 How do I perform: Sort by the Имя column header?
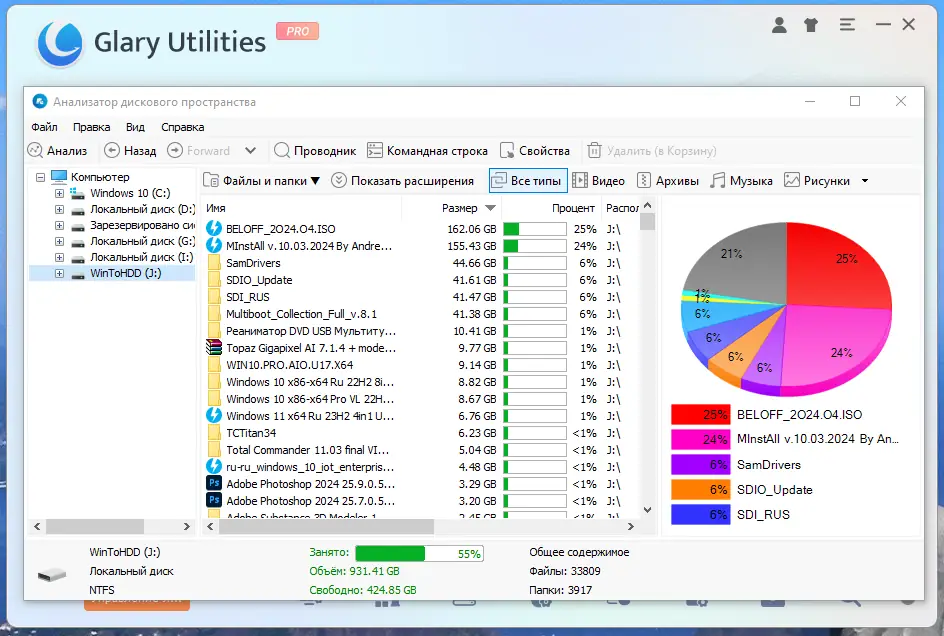click(302, 208)
